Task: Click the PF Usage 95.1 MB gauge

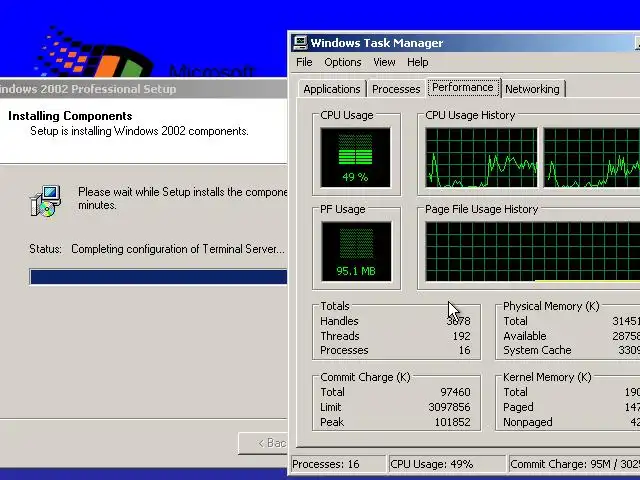Action: [356, 251]
